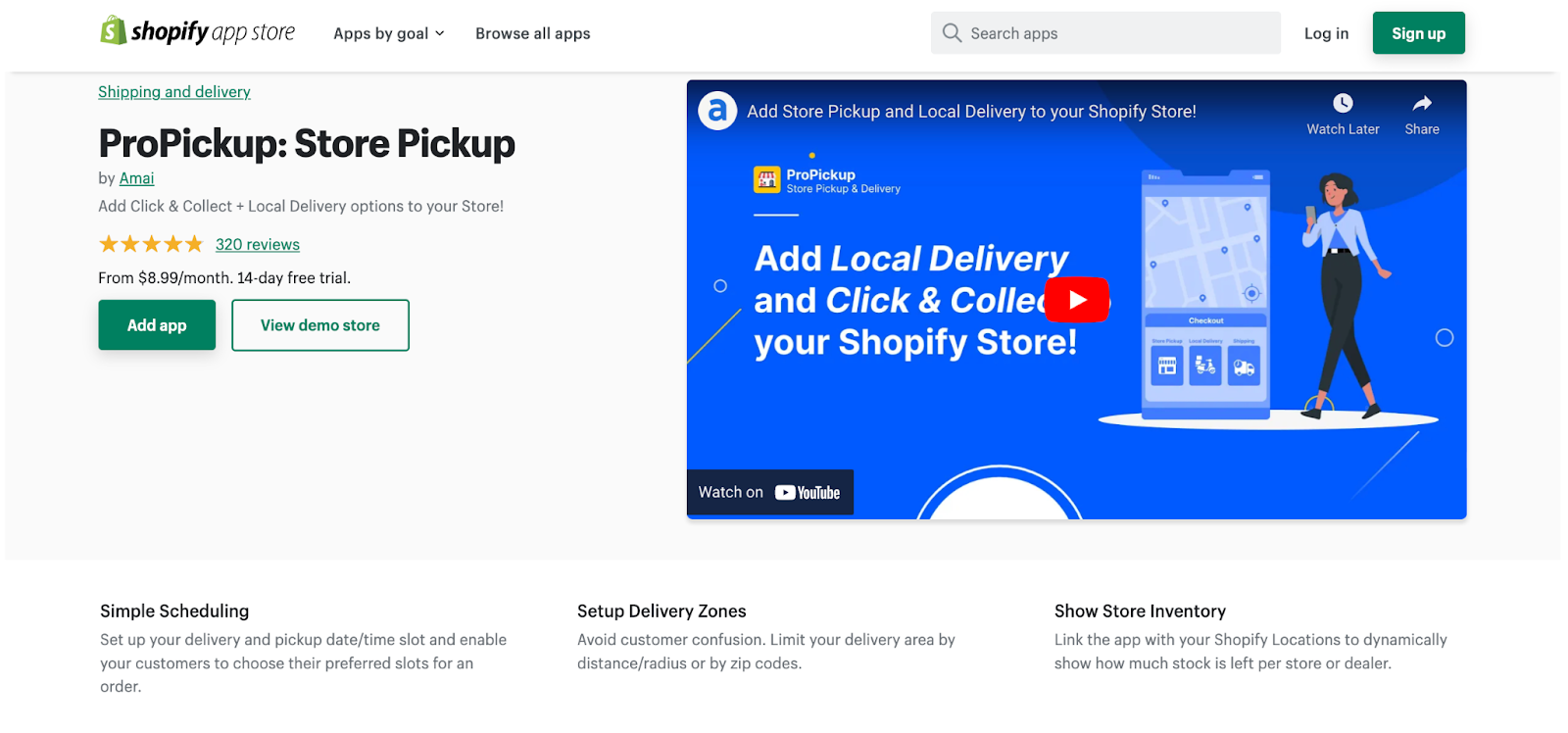This screenshot has height=733, width=1568.
Task: Open the Shipping and delivery breadcrumb link
Action: pos(174,92)
